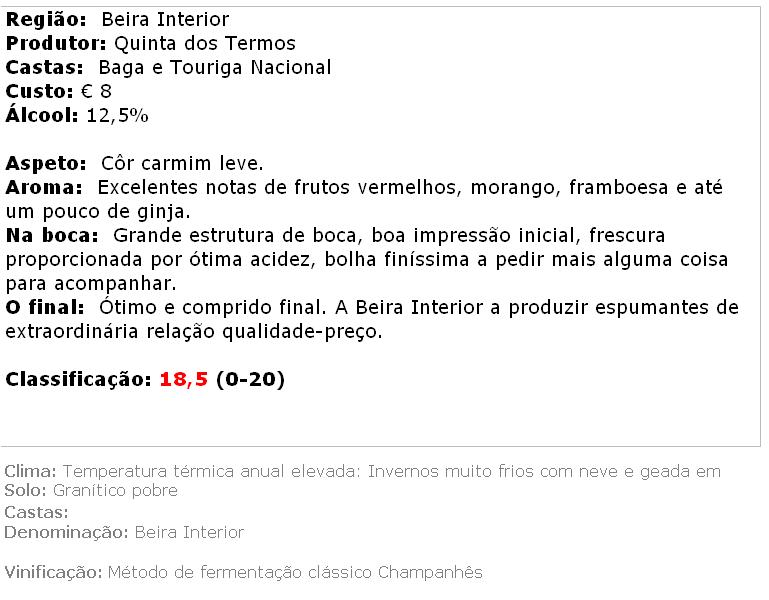
Task: Click the Álcool 12,5% value
Action: pyautogui.click(x=117, y=116)
